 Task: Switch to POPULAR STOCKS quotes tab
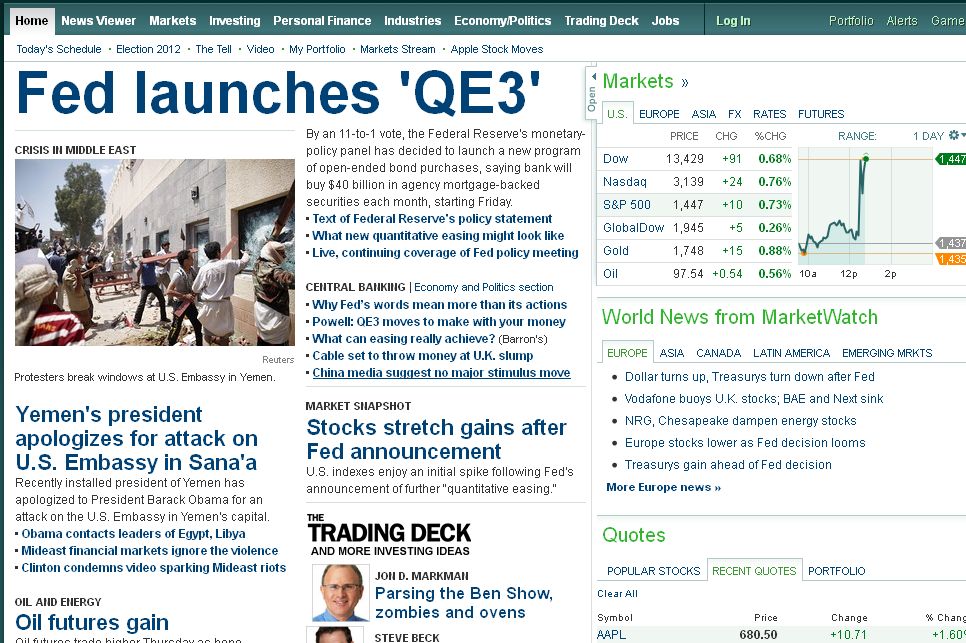coord(654,571)
